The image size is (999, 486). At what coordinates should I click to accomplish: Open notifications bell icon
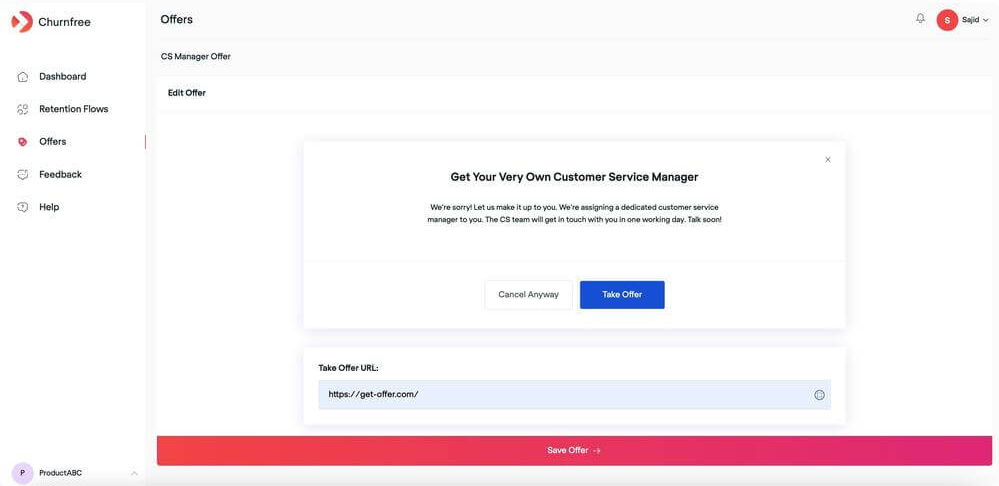pos(920,18)
